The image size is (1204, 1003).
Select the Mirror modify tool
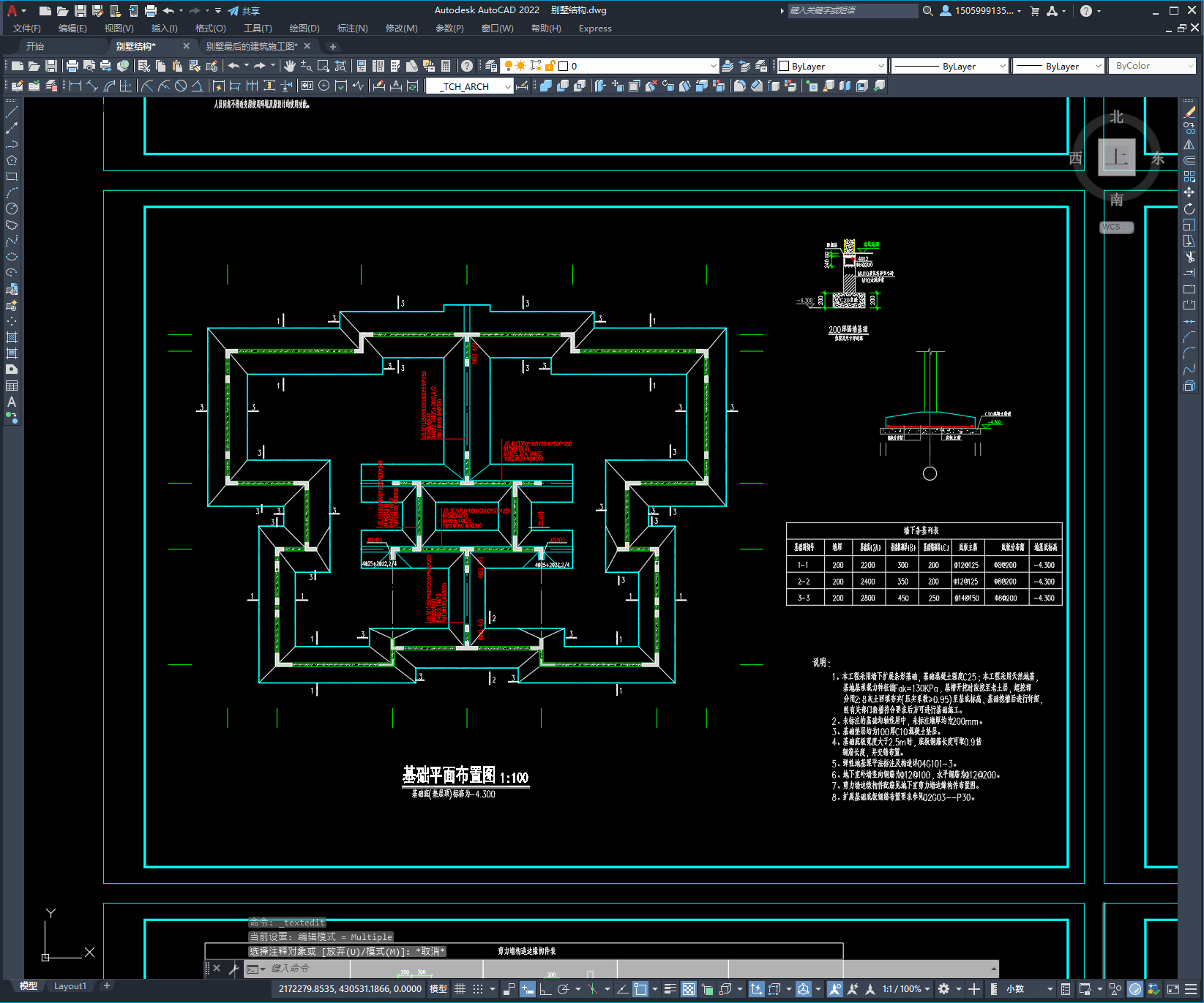(x=1189, y=145)
